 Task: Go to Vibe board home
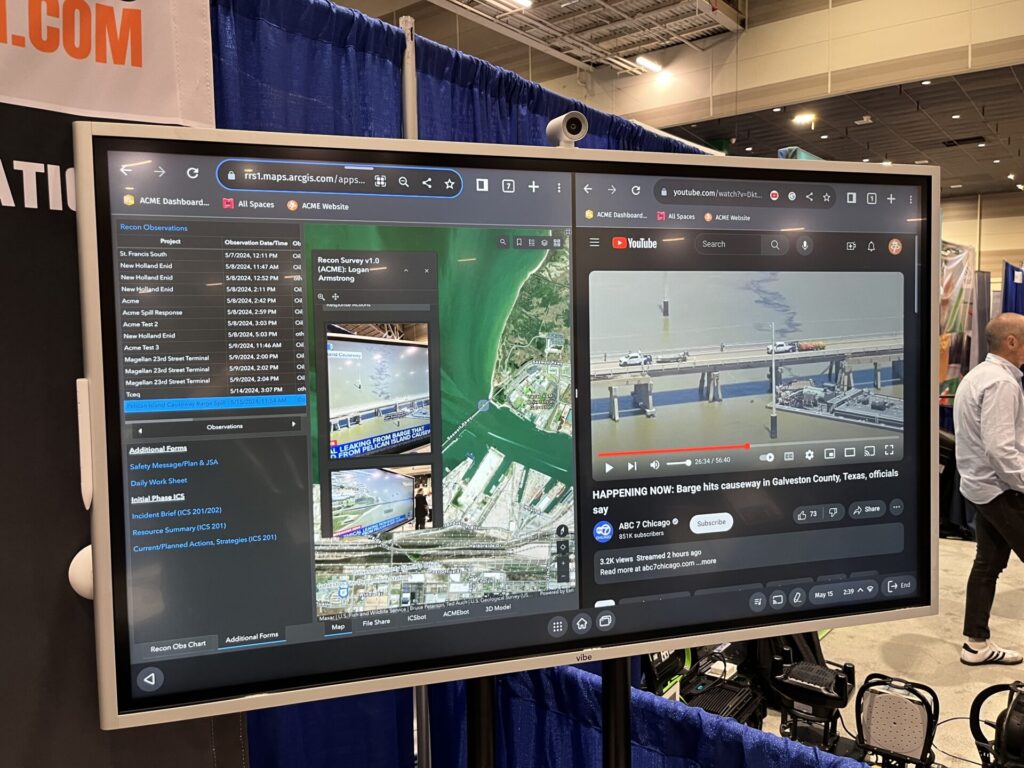582,624
